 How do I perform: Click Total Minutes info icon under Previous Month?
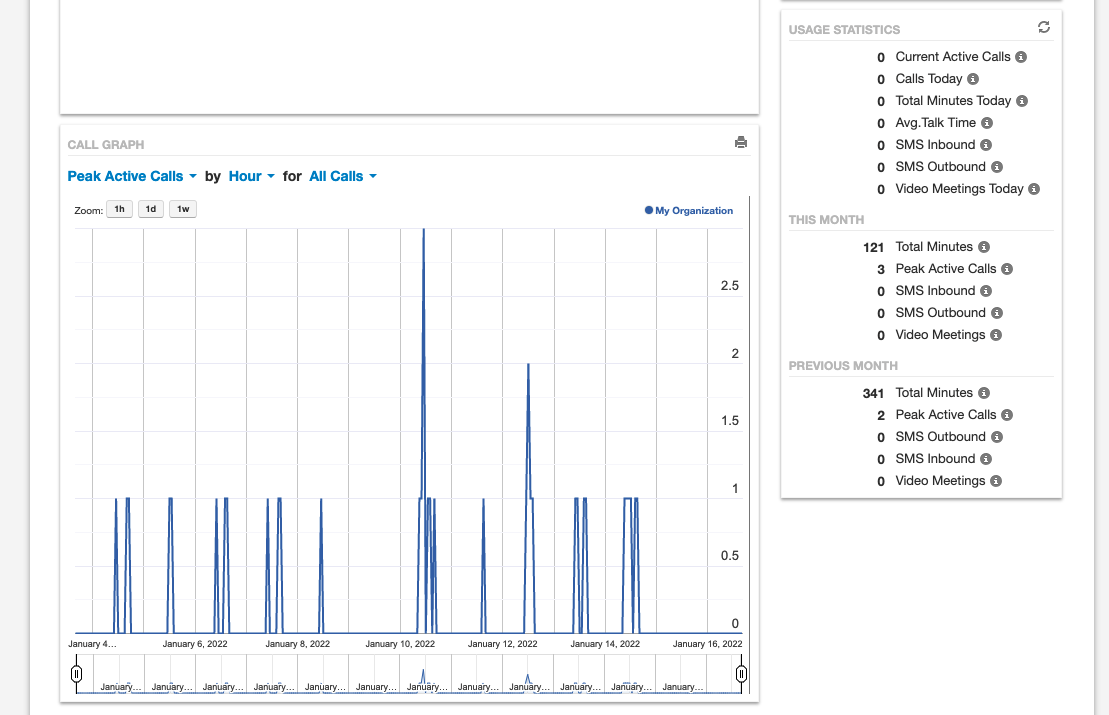tap(984, 393)
